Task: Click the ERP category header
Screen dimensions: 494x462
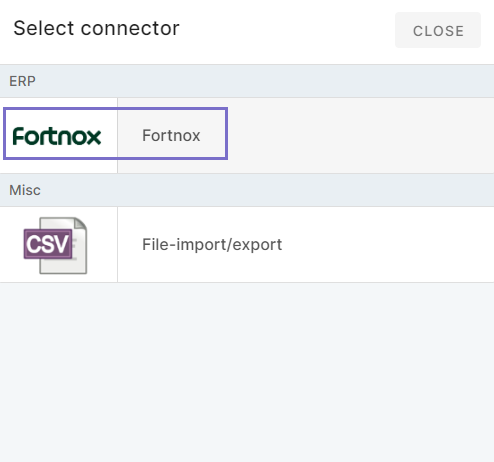Action: click(x=22, y=81)
